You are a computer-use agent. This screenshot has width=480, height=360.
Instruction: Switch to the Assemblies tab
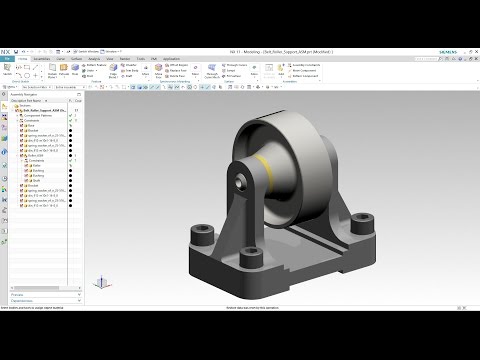[x=42, y=59]
